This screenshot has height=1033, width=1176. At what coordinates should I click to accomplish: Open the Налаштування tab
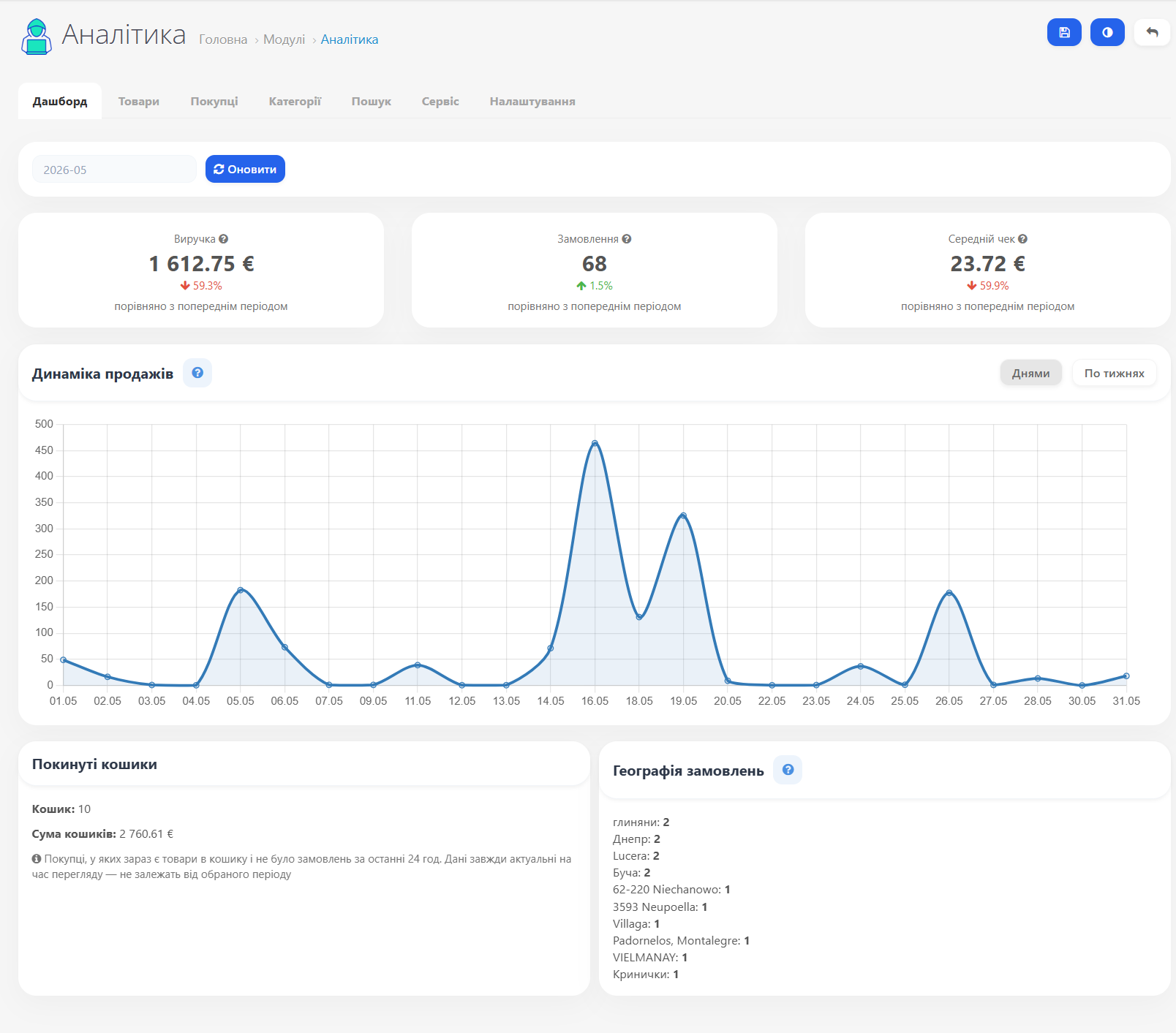[532, 101]
